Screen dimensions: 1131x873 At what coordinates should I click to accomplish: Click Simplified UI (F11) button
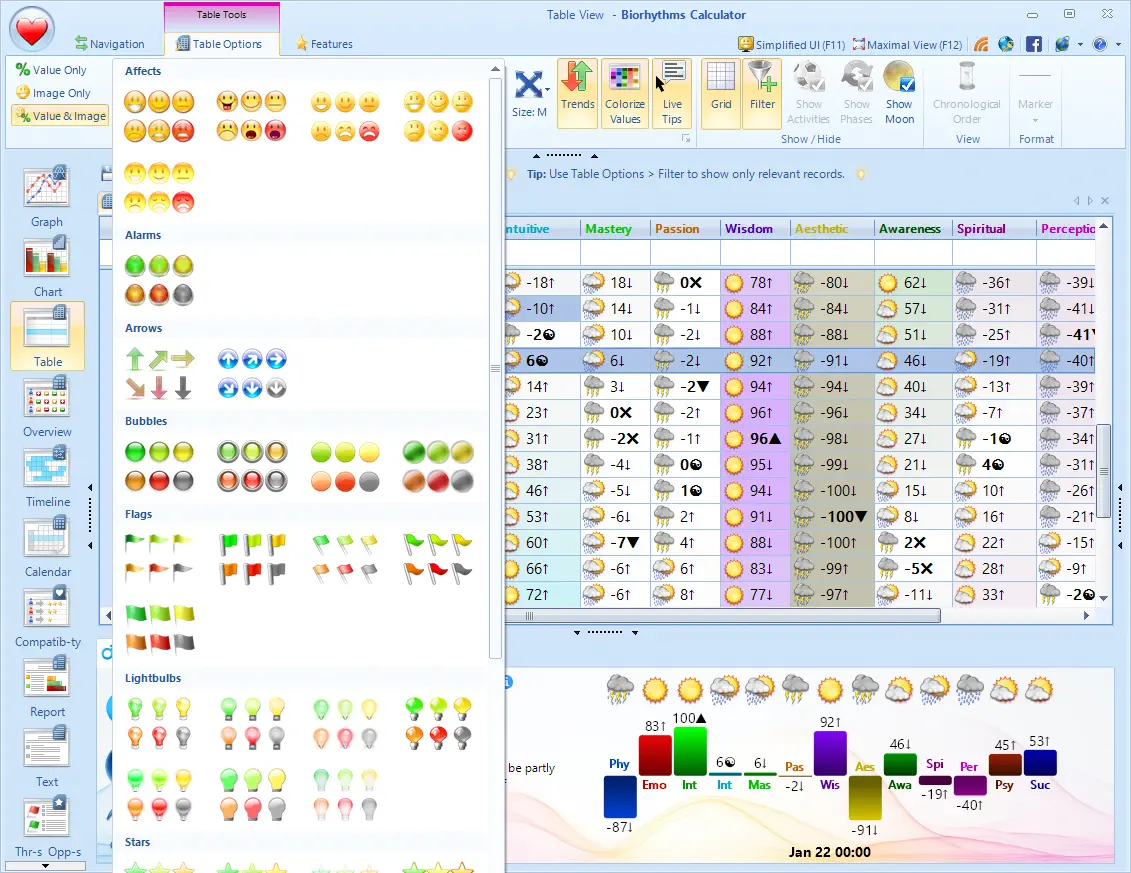[x=792, y=45]
